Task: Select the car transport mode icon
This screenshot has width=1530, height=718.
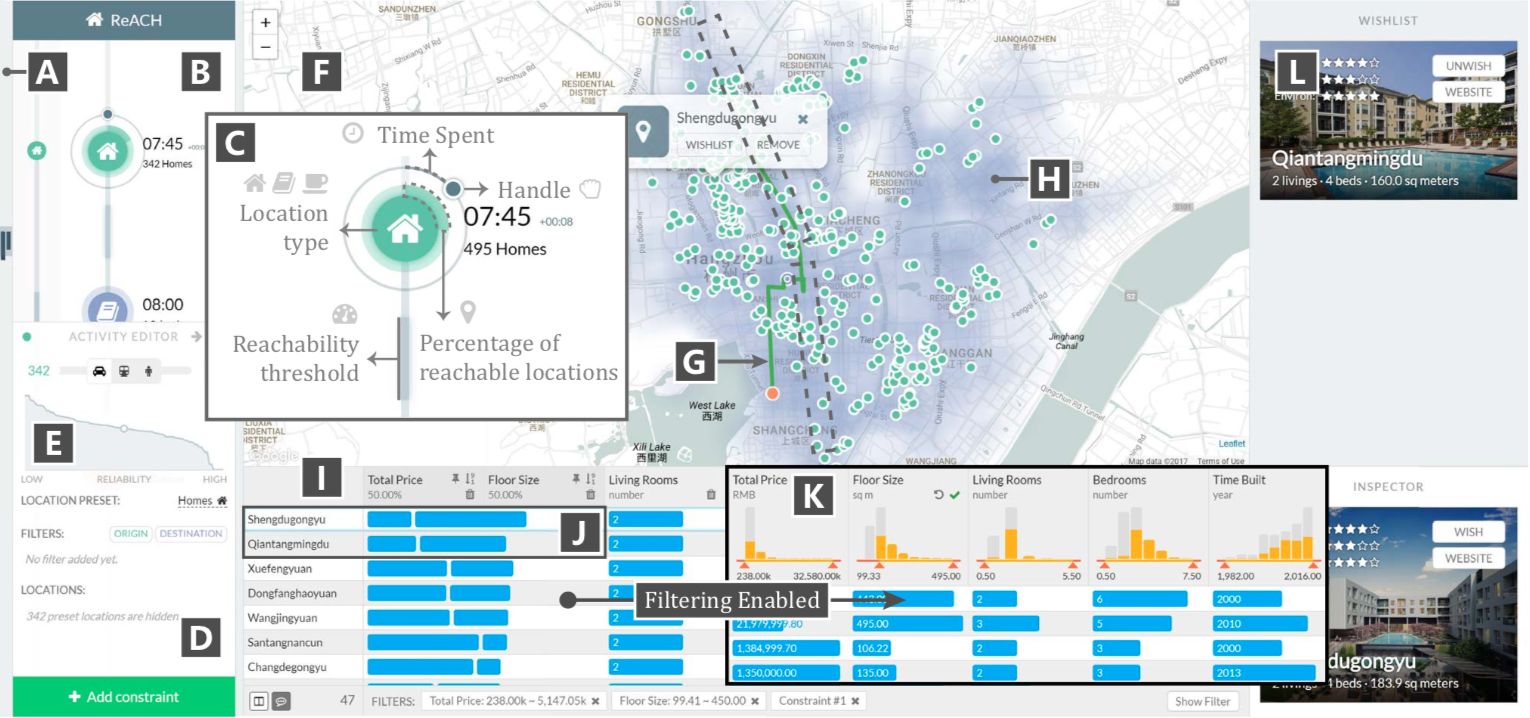Action: pyautogui.click(x=100, y=371)
